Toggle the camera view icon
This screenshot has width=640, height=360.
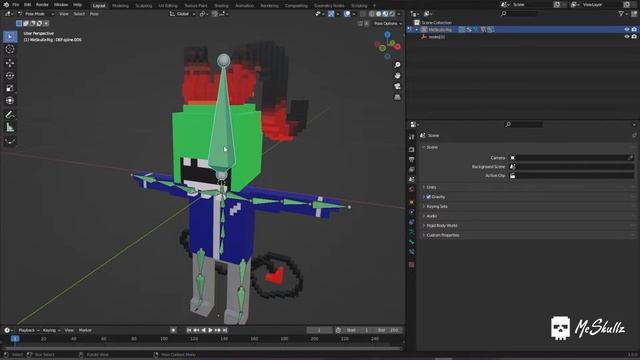pos(397,86)
